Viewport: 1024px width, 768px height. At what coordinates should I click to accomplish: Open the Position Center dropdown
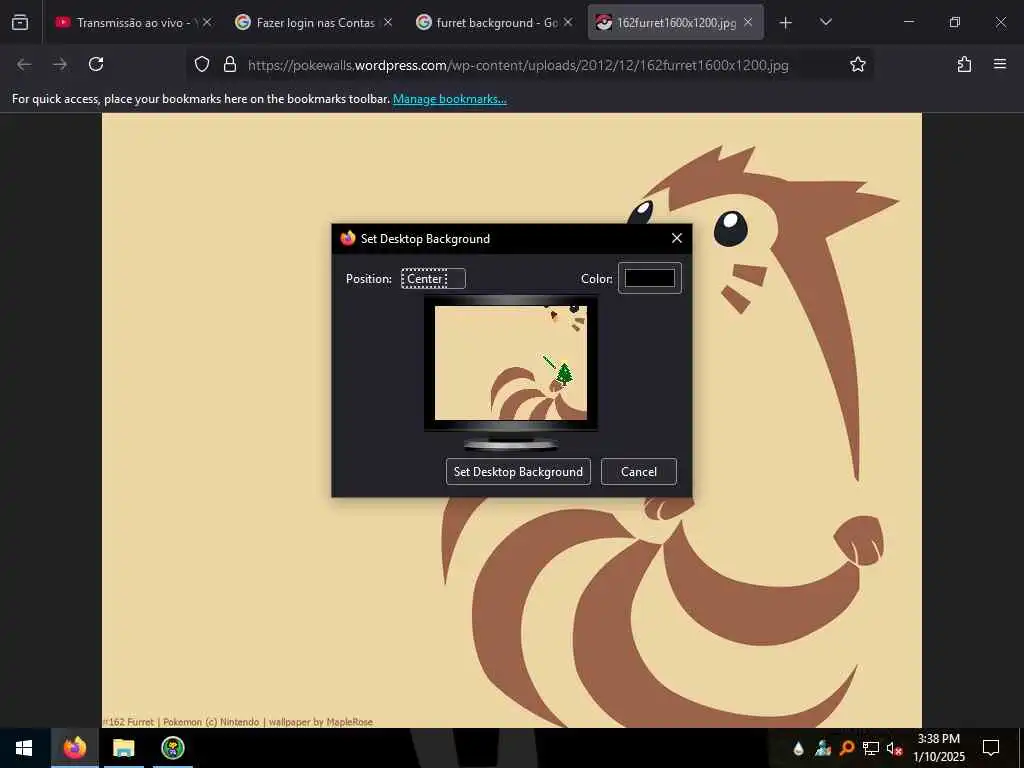(x=433, y=279)
